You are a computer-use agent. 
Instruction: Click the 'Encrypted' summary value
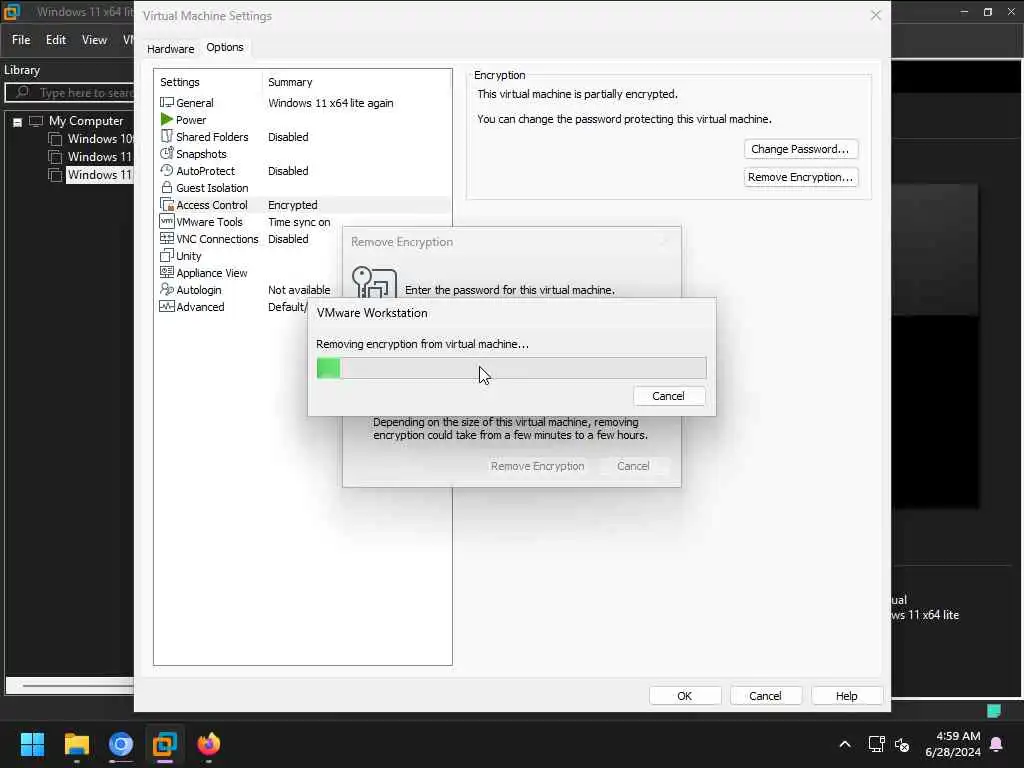(x=293, y=204)
